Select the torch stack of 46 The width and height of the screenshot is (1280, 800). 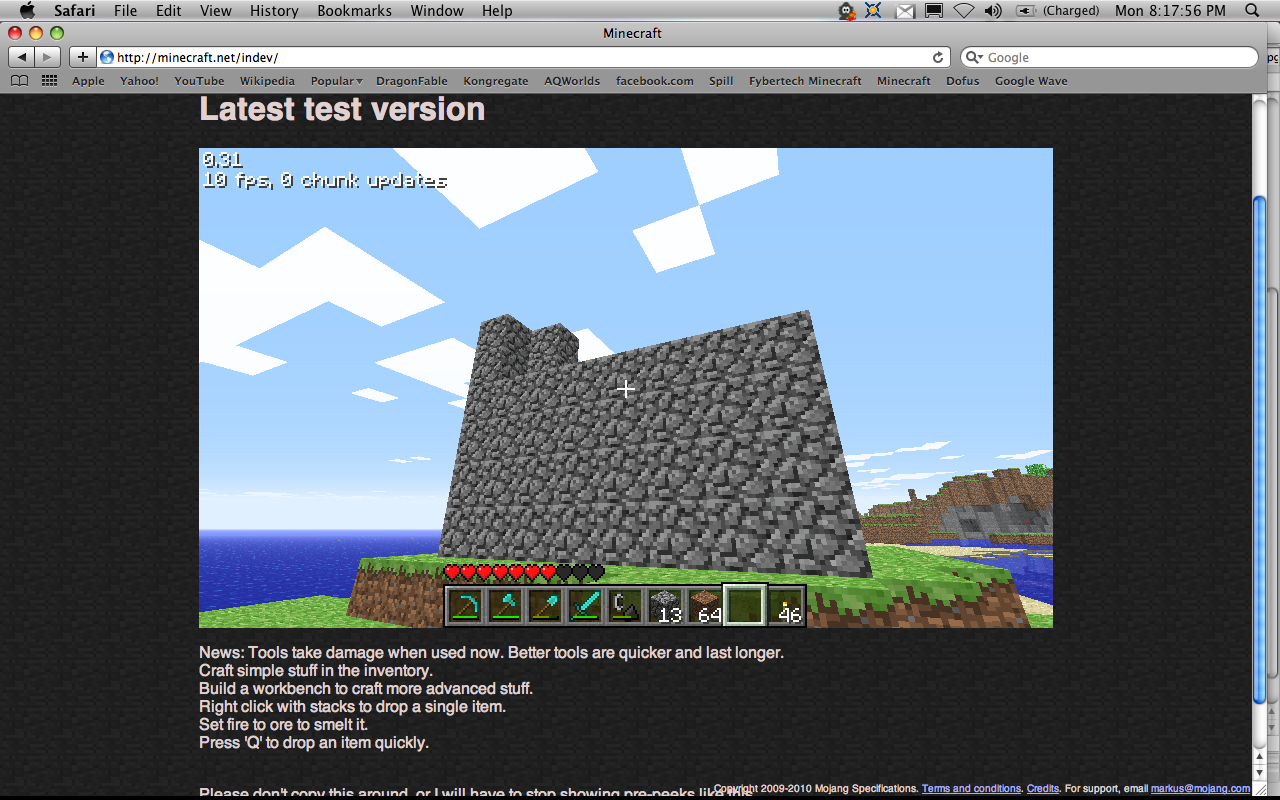click(x=785, y=606)
